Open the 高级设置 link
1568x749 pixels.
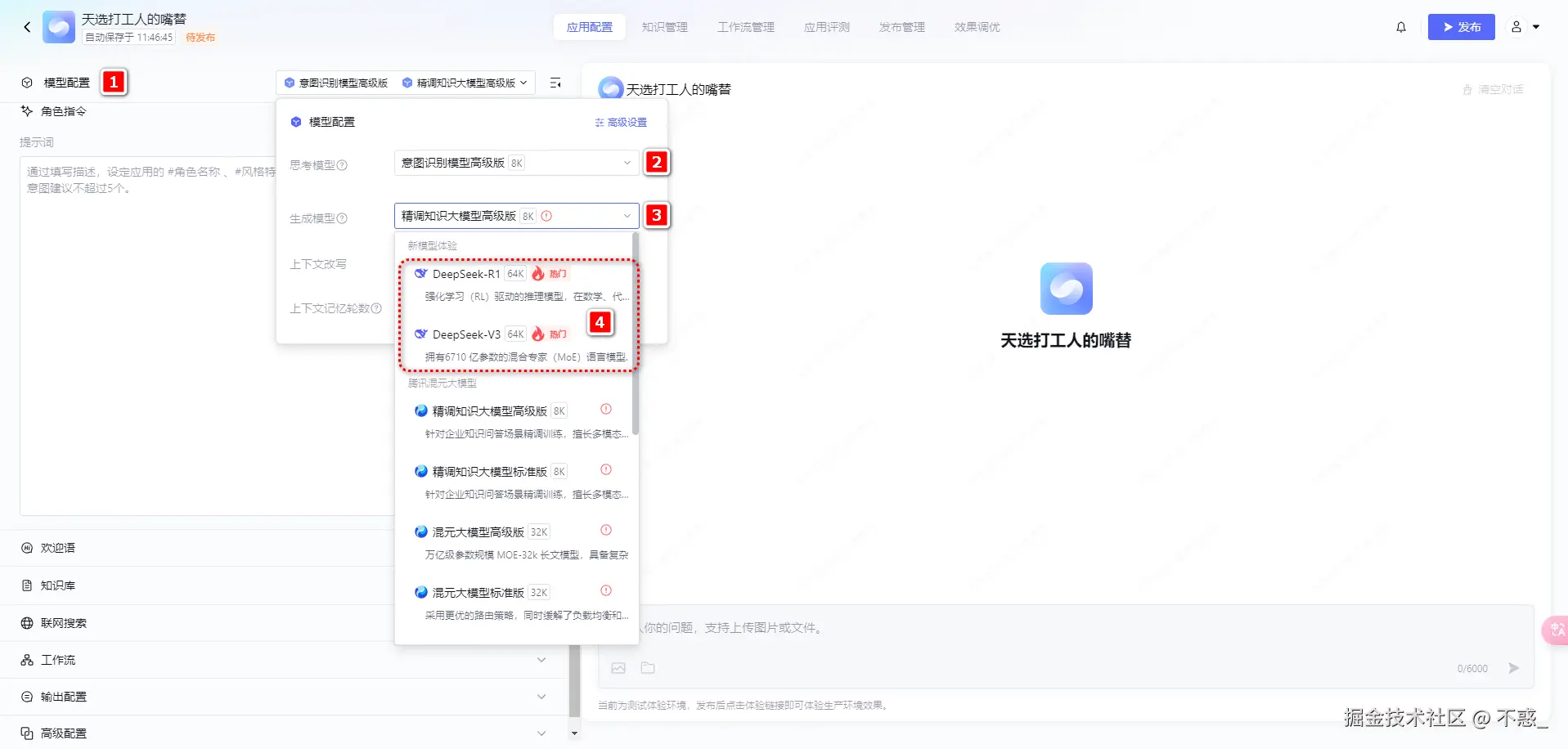click(x=621, y=123)
